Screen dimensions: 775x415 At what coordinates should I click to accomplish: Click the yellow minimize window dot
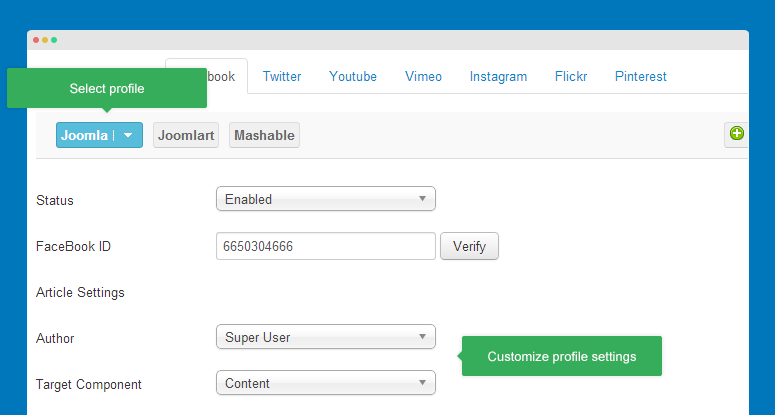click(x=45, y=40)
